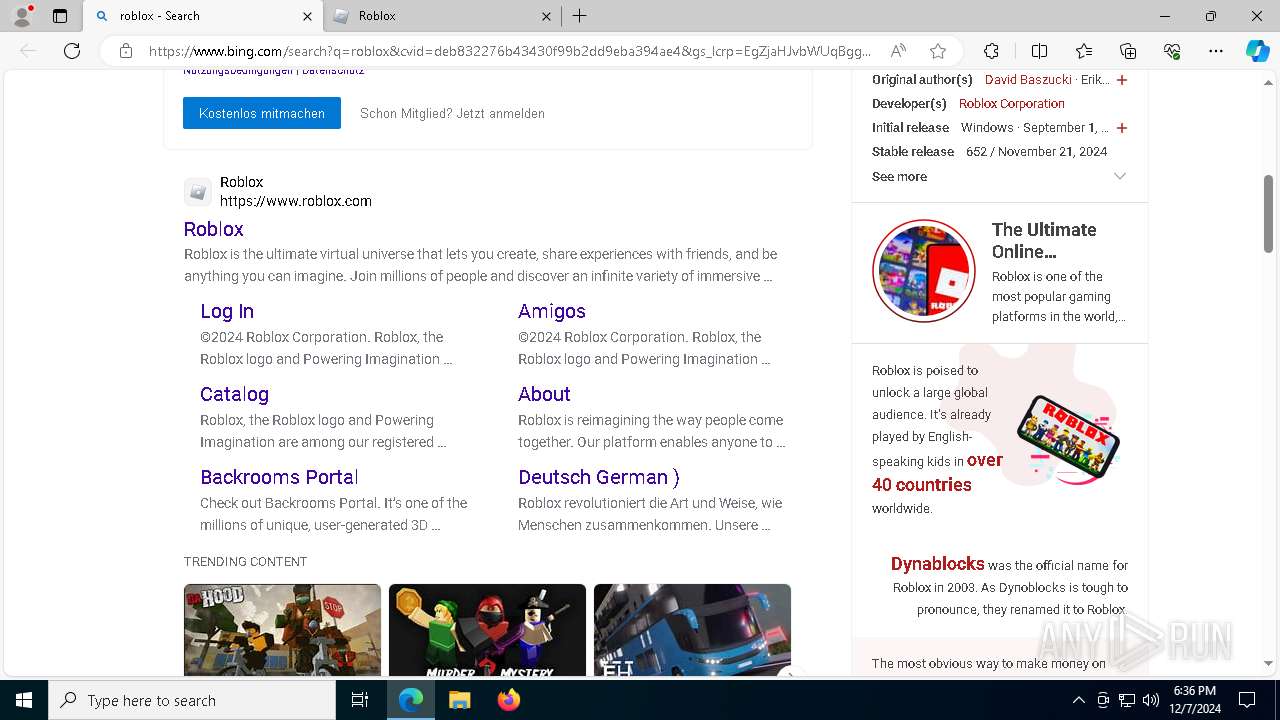Click the over 40 countries text
This screenshot has width=1280, height=720.
coord(937,472)
